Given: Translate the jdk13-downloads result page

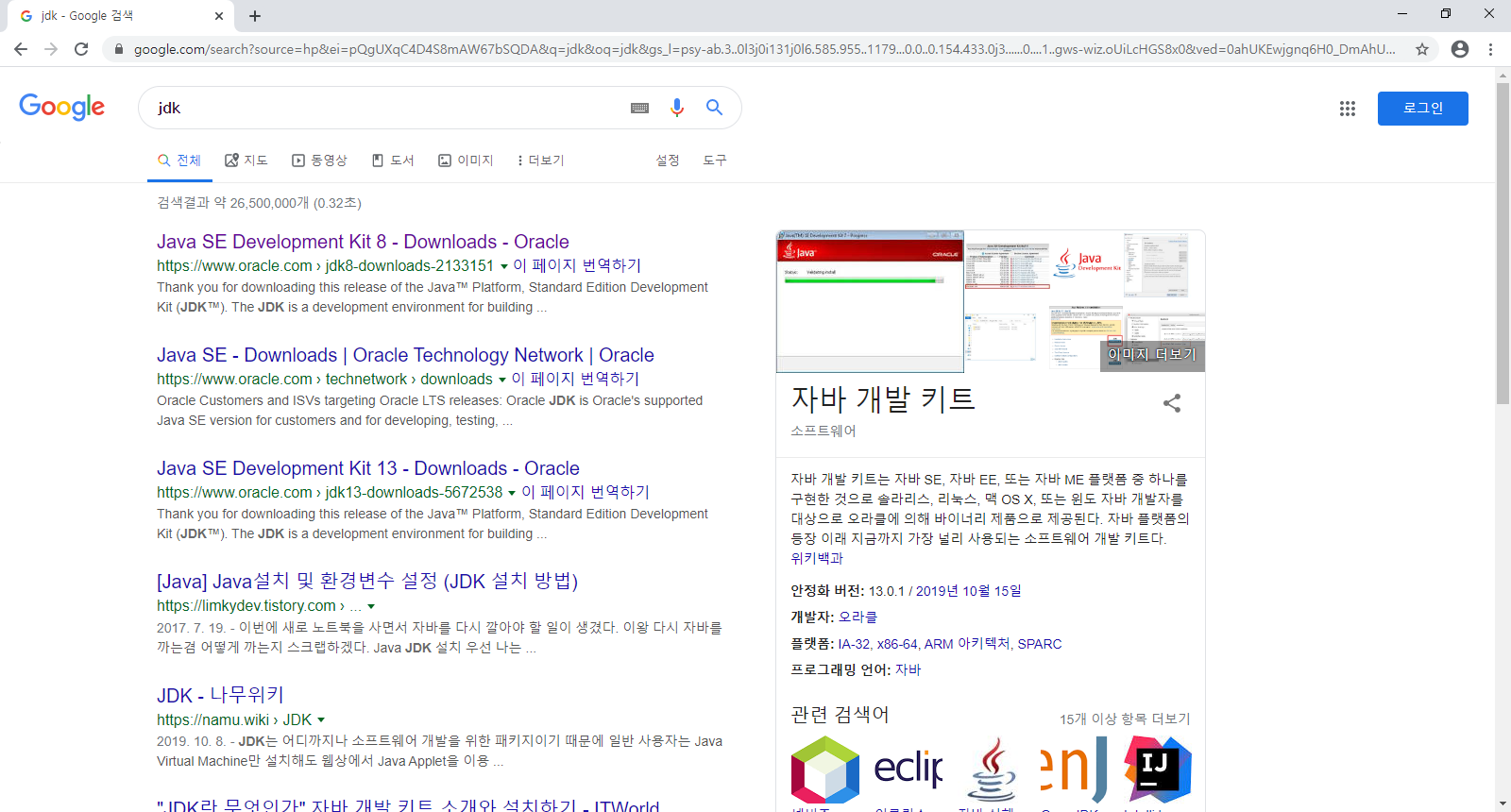Looking at the screenshot, I should pyautogui.click(x=586, y=492).
